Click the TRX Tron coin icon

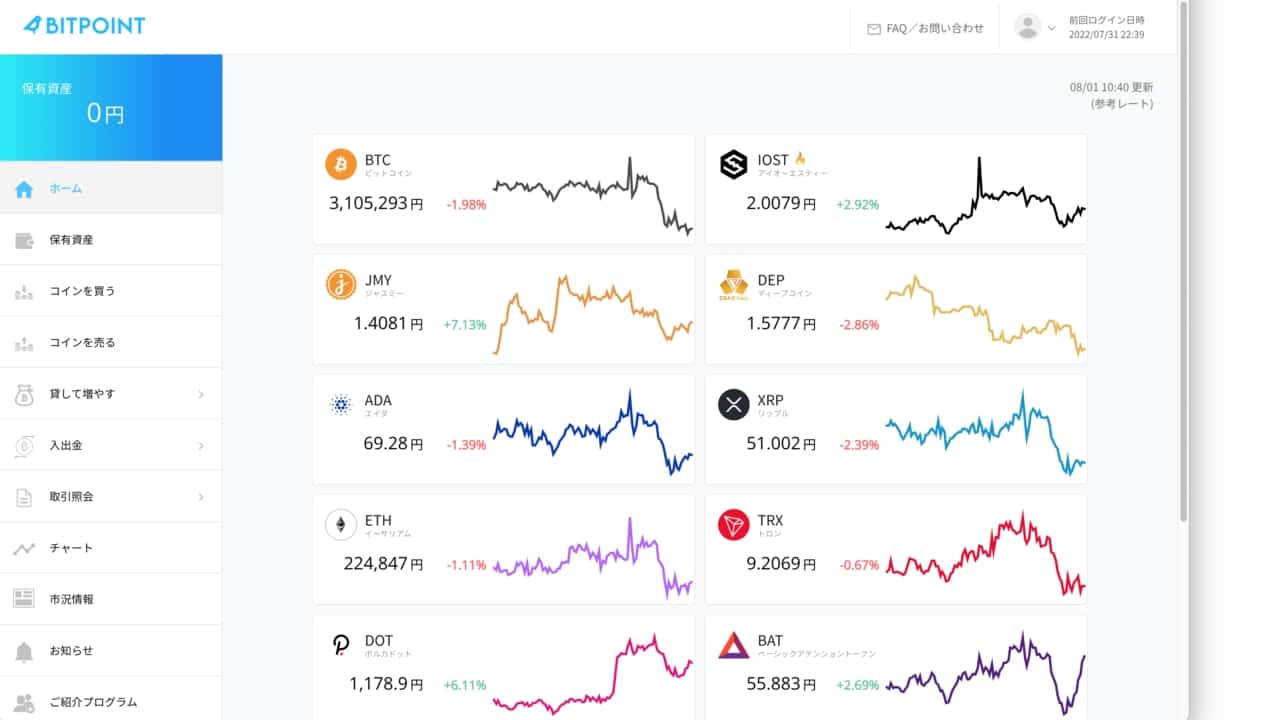pyautogui.click(x=734, y=524)
